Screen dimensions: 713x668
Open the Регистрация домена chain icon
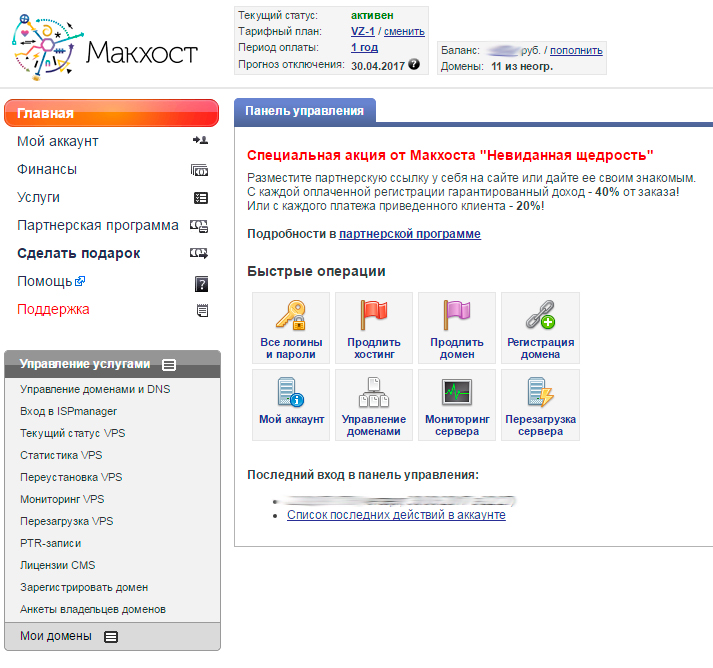[540, 315]
